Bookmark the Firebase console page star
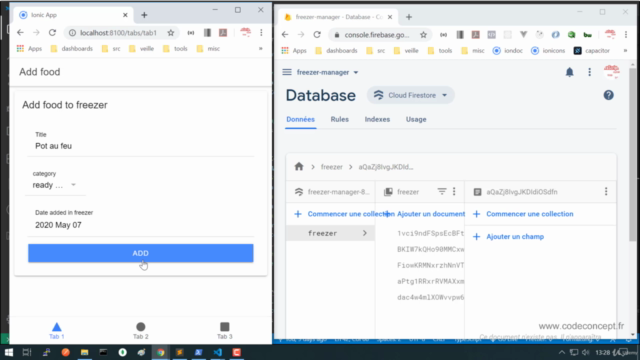This screenshot has height=360, width=640. click(x=423, y=35)
